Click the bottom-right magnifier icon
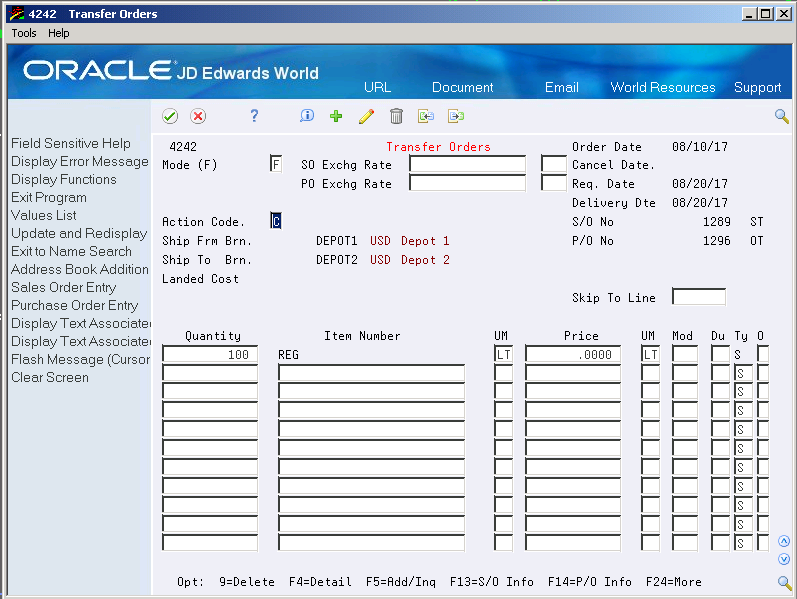Viewport: 797px width, 599px height. 783,583
